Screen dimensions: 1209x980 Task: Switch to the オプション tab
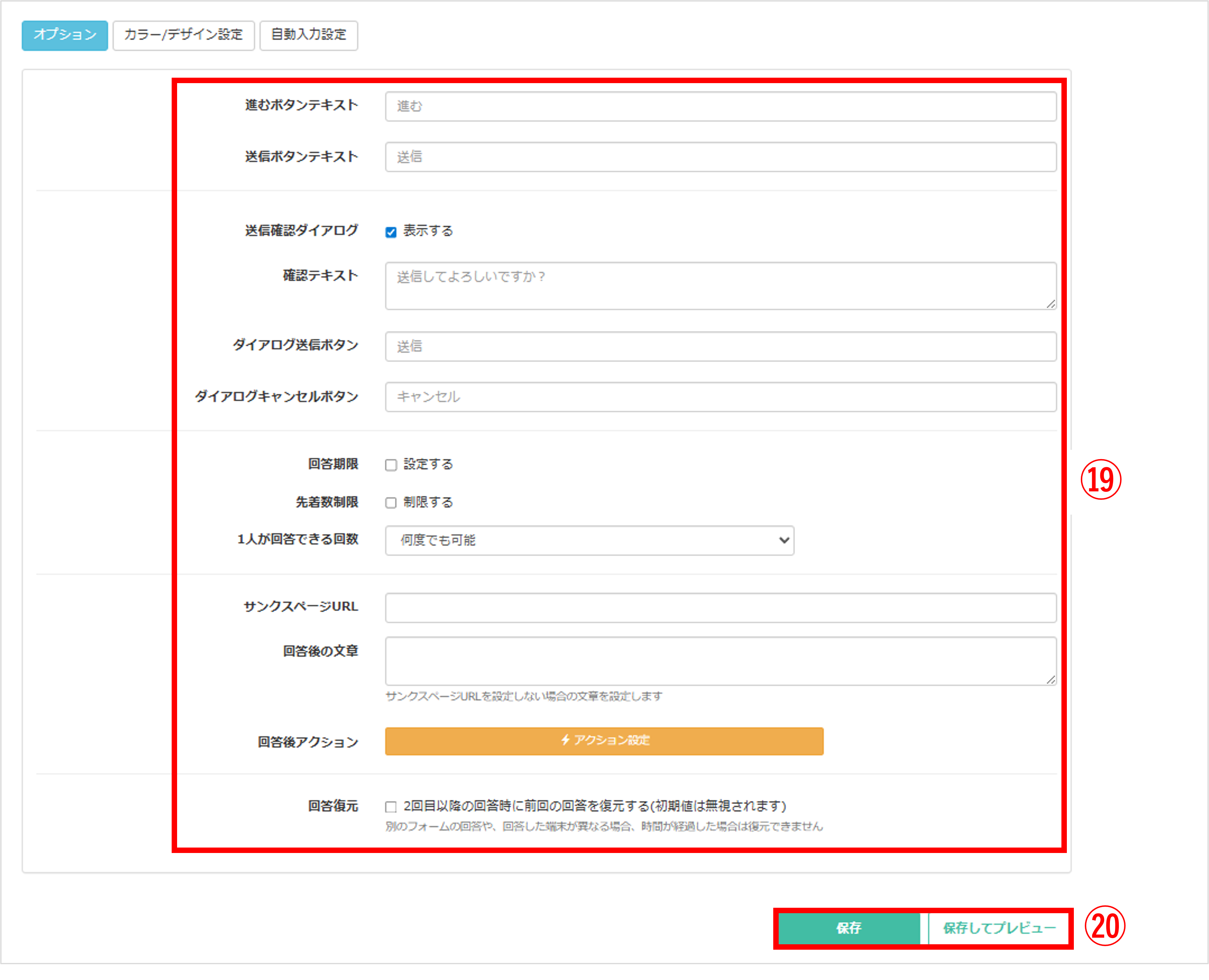(64, 35)
